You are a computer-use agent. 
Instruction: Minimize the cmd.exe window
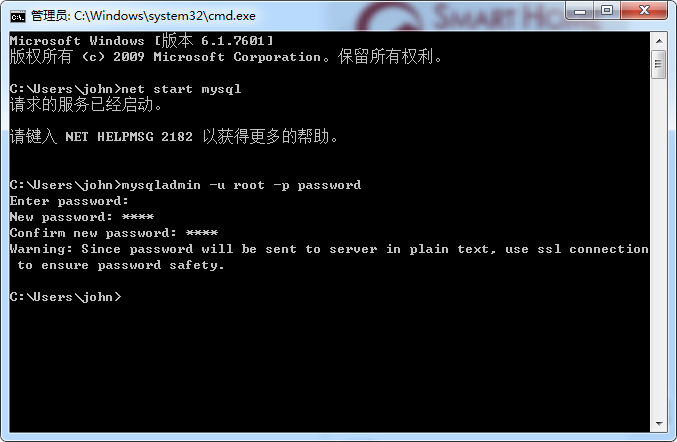pos(580,11)
